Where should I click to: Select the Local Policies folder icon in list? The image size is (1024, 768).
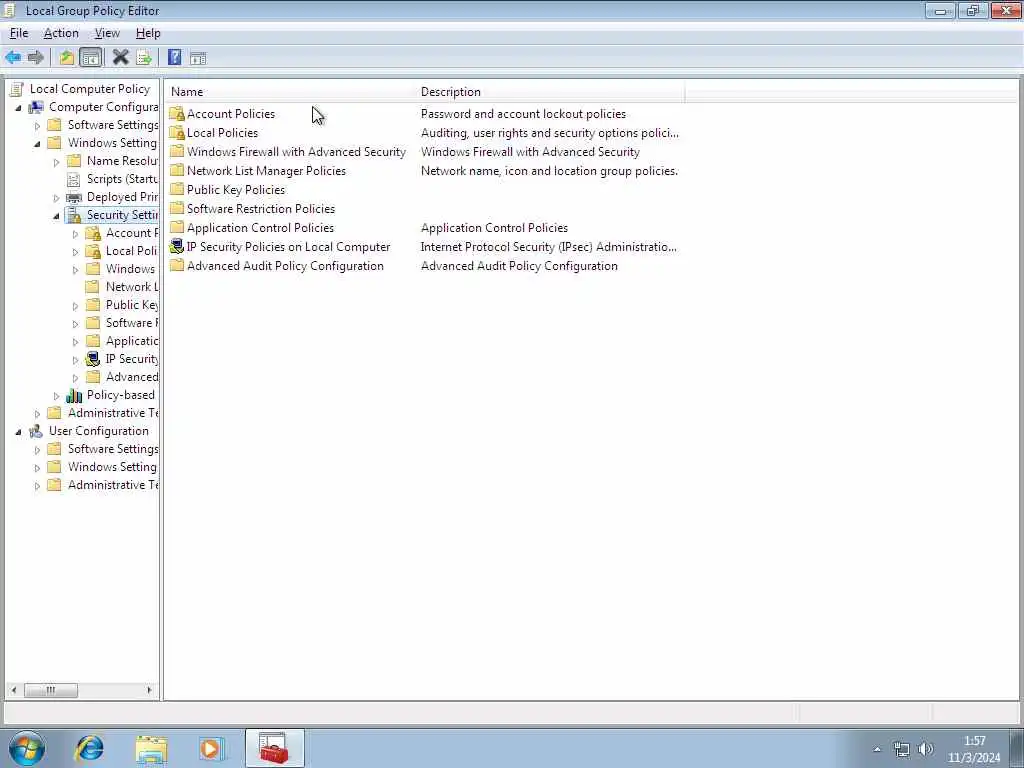[177, 133]
